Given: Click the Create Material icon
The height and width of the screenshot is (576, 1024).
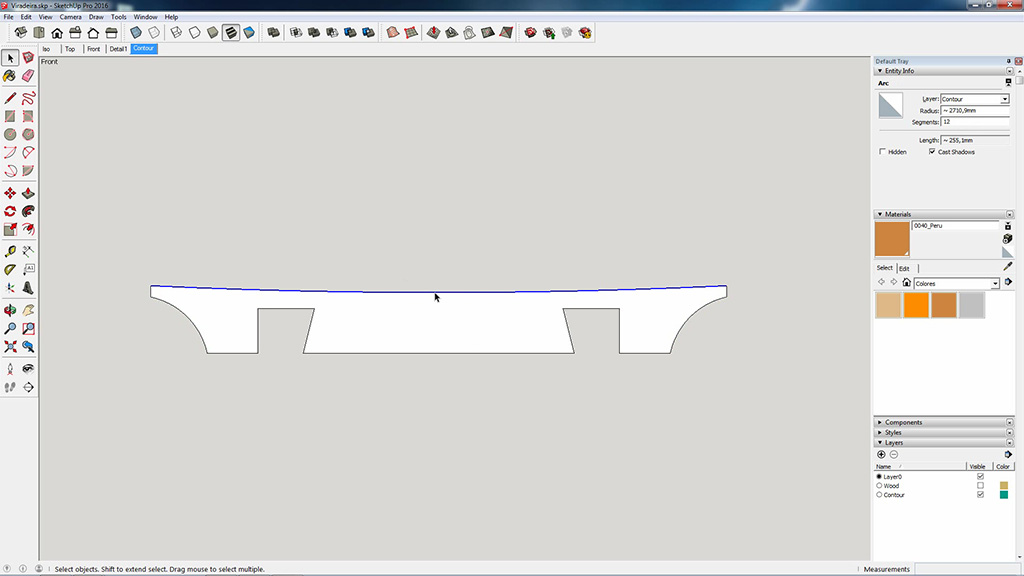Looking at the screenshot, I should [x=1008, y=239].
